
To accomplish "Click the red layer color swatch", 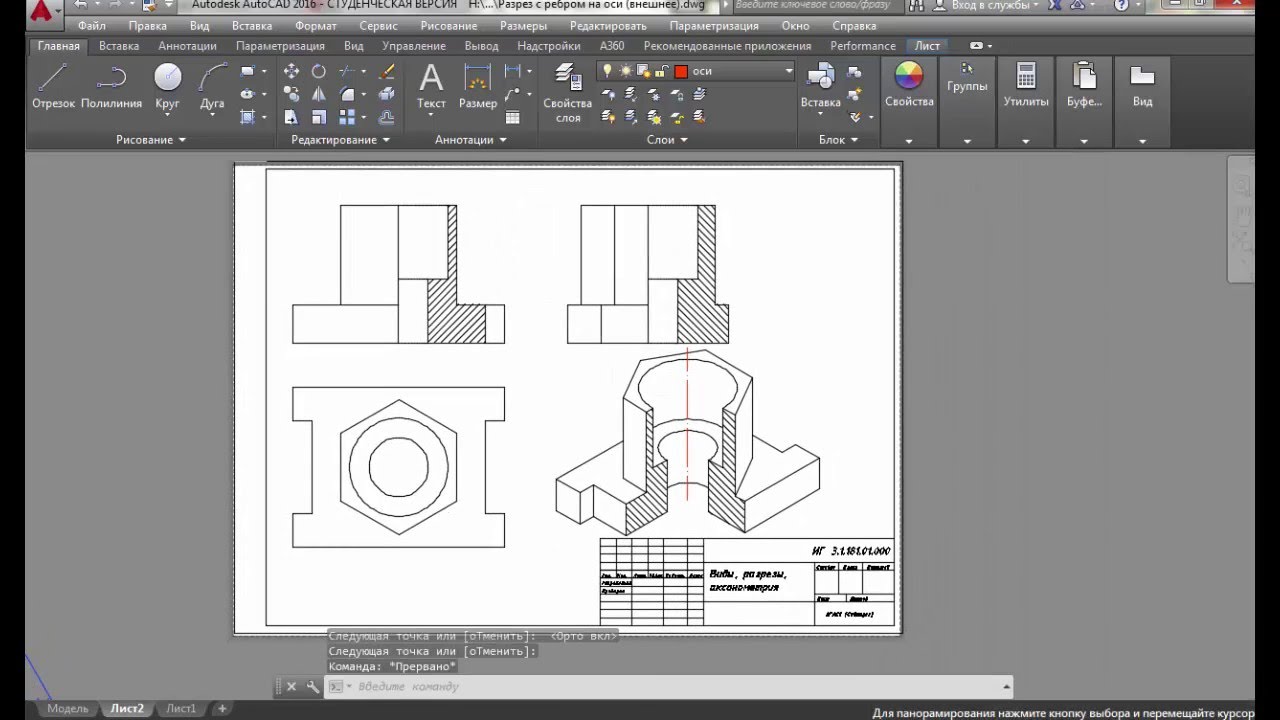I will [x=681, y=71].
